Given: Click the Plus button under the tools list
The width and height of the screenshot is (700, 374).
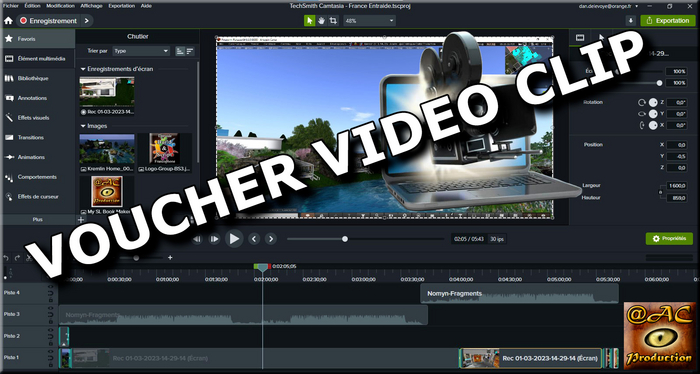Looking at the screenshot, I should pos(38,220).
